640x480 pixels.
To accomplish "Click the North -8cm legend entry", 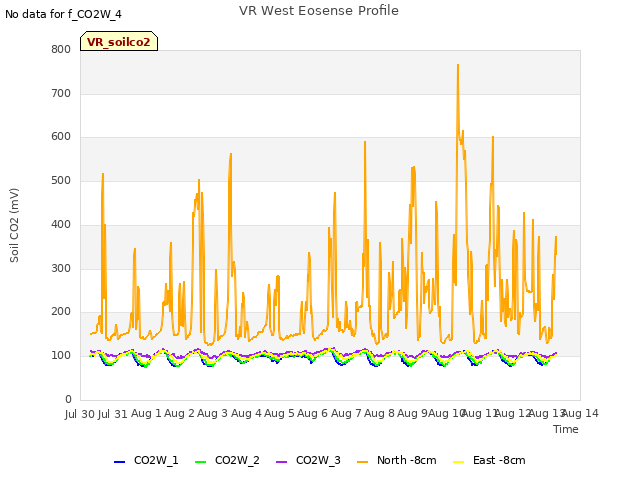I will 397,460.
